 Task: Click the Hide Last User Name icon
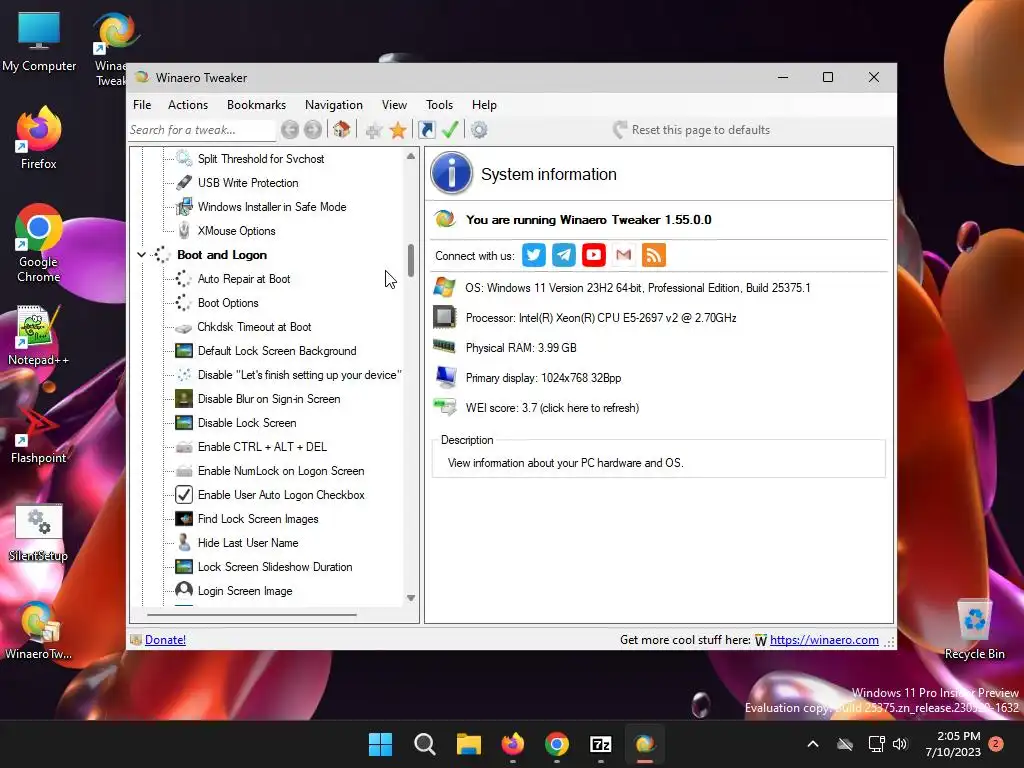click(184, 543)
